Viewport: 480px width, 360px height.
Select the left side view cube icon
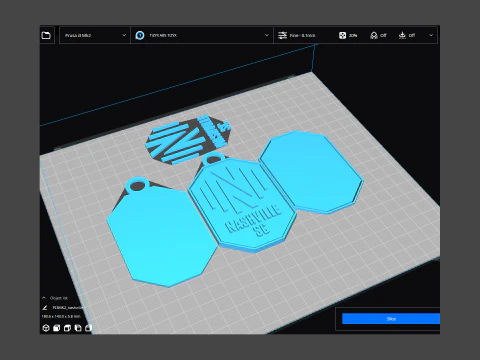[x=78, y=328]
